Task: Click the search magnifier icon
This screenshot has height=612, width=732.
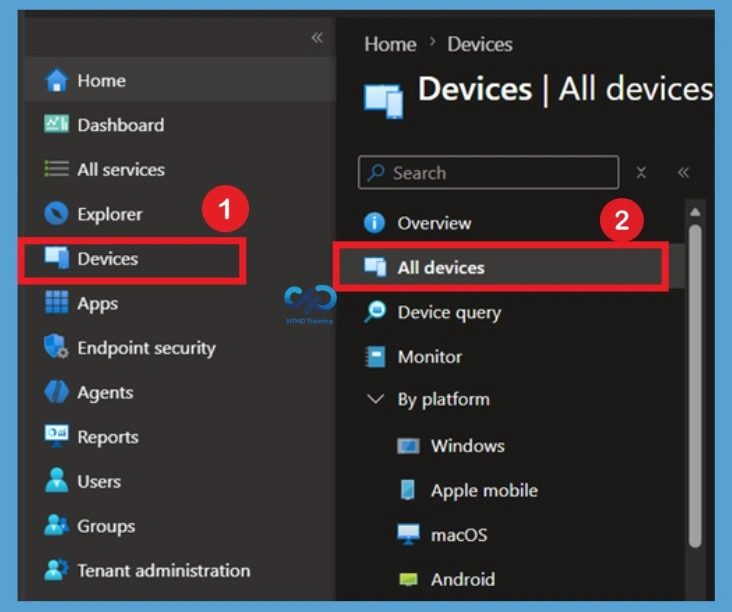Action: click(376, 172)
